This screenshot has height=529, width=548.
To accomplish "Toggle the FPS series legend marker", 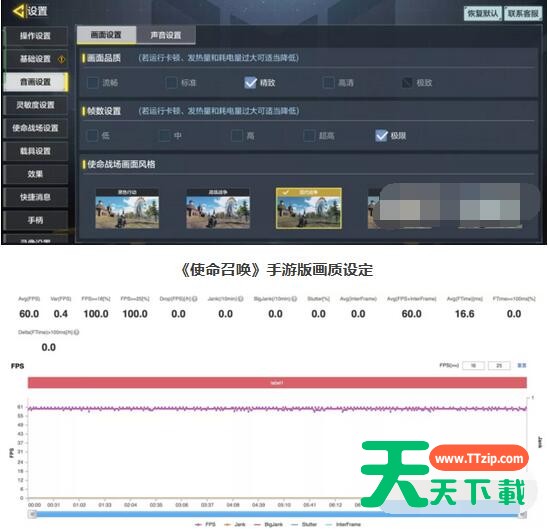I will point(198,524).
